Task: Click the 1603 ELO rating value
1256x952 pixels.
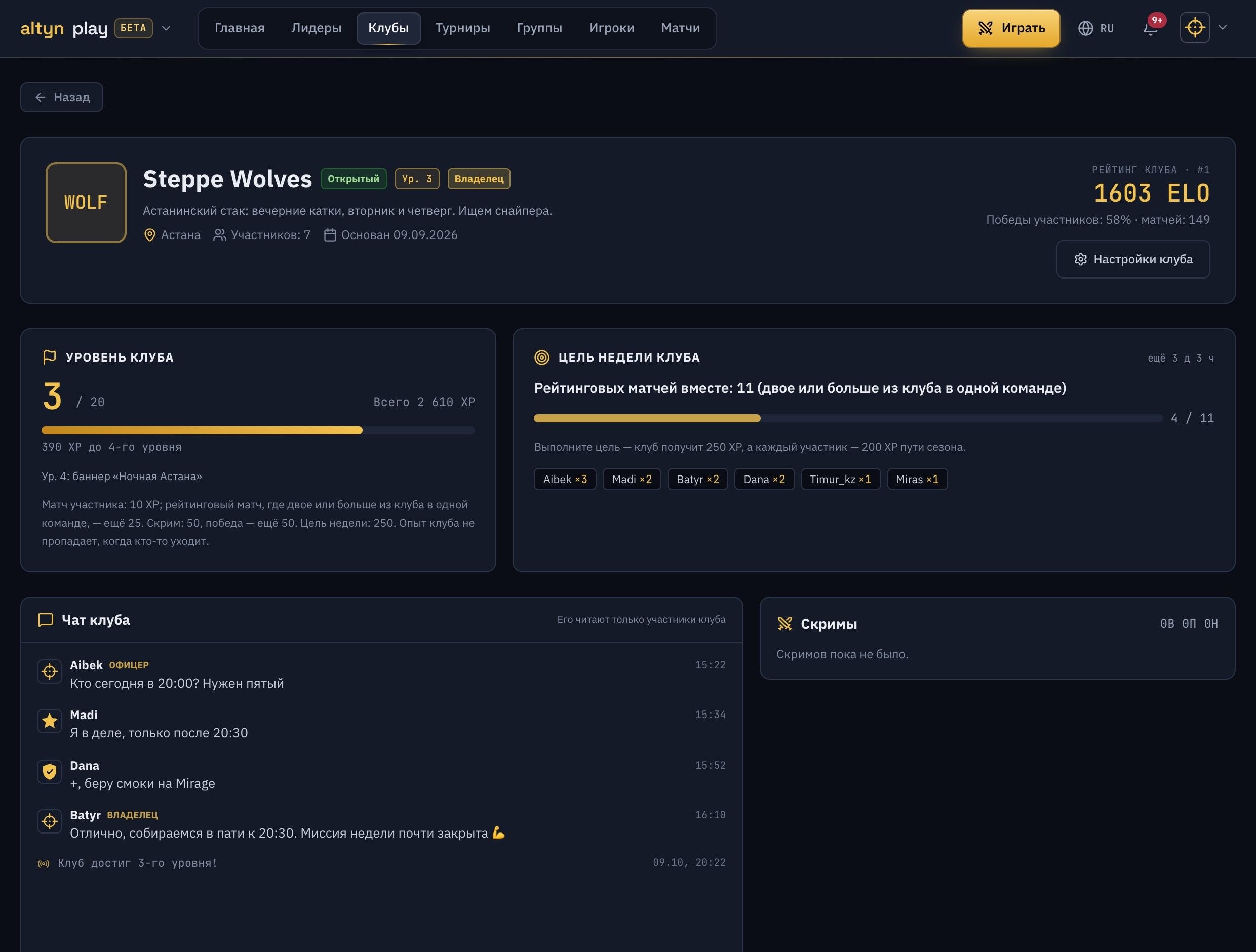Action: click(1151, 193)
